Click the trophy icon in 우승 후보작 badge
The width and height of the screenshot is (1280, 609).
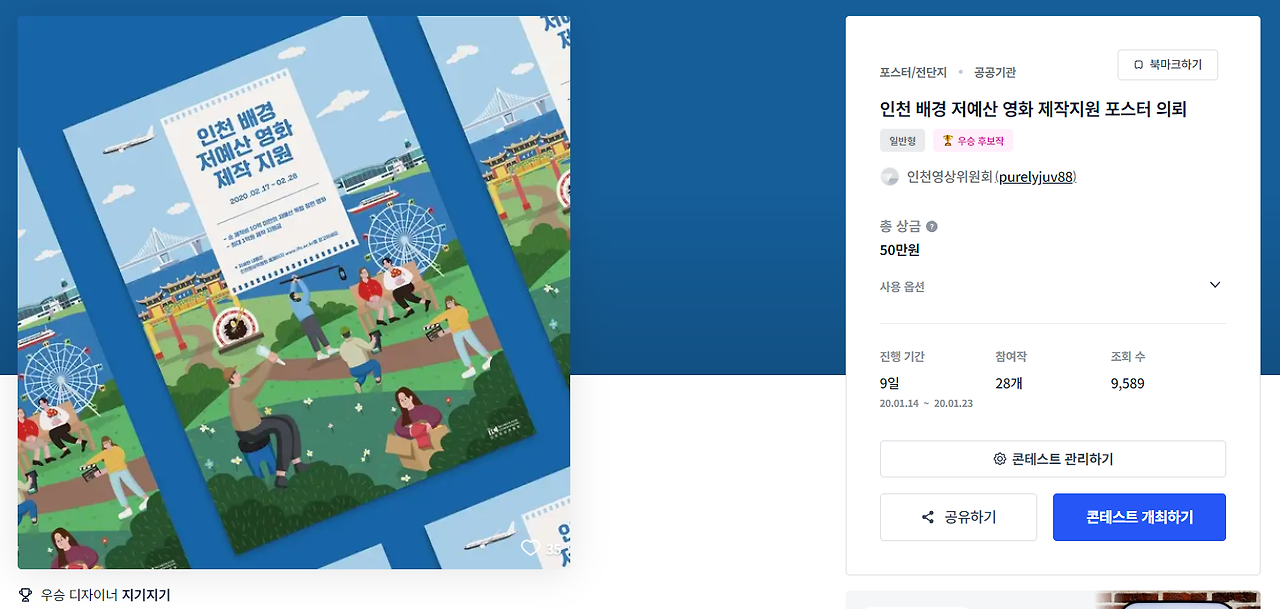coord(948,141)
